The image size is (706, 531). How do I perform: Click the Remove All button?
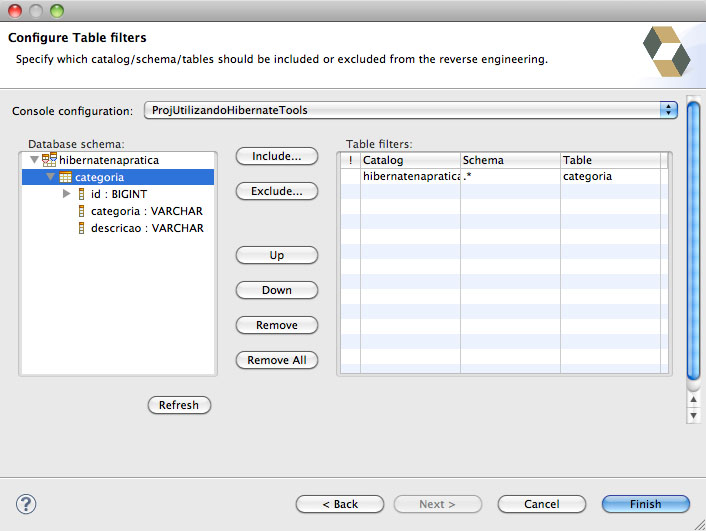point(277,360)
